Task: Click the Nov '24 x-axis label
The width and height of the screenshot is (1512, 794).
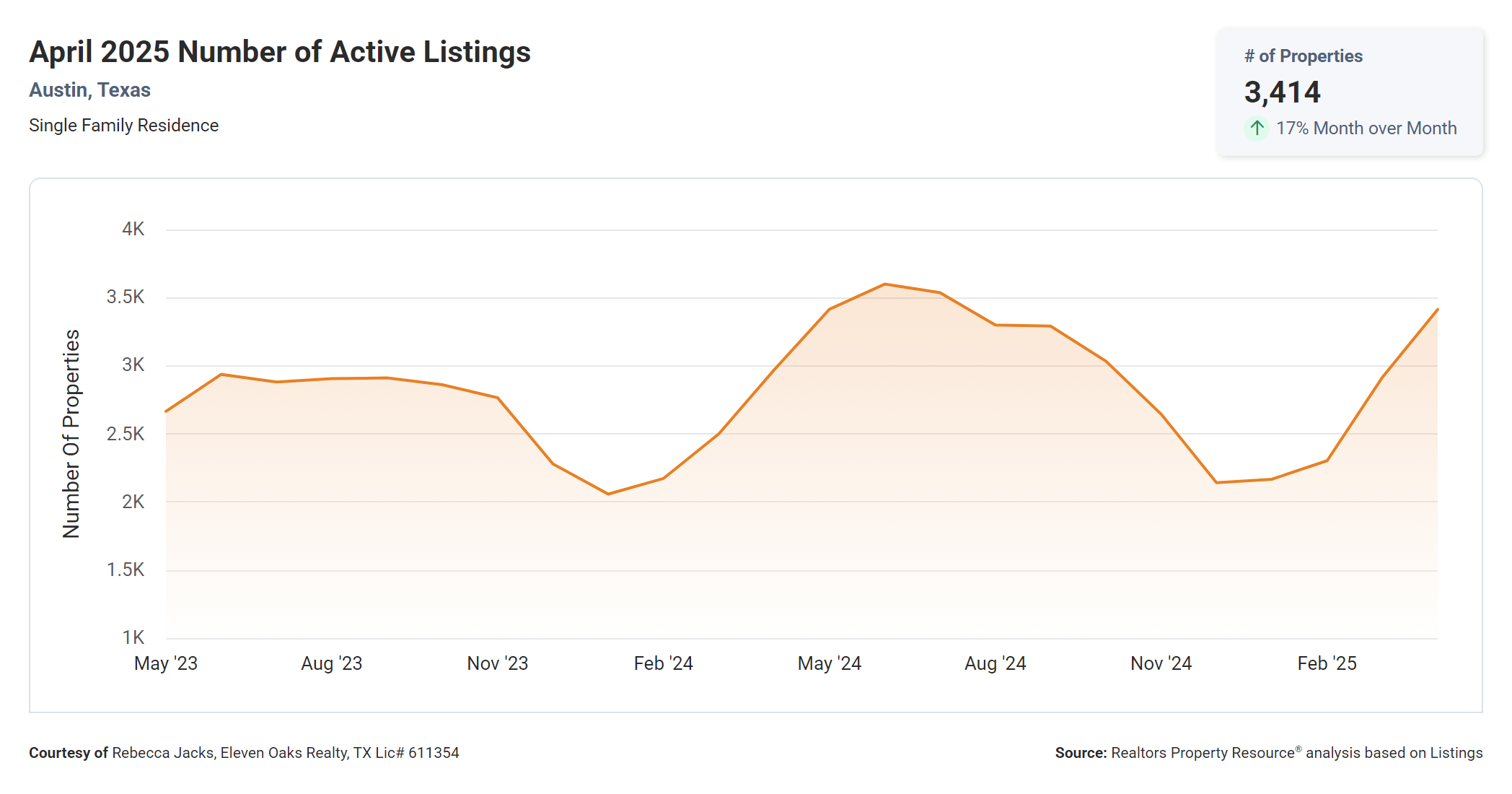Action: [1161, 663]
